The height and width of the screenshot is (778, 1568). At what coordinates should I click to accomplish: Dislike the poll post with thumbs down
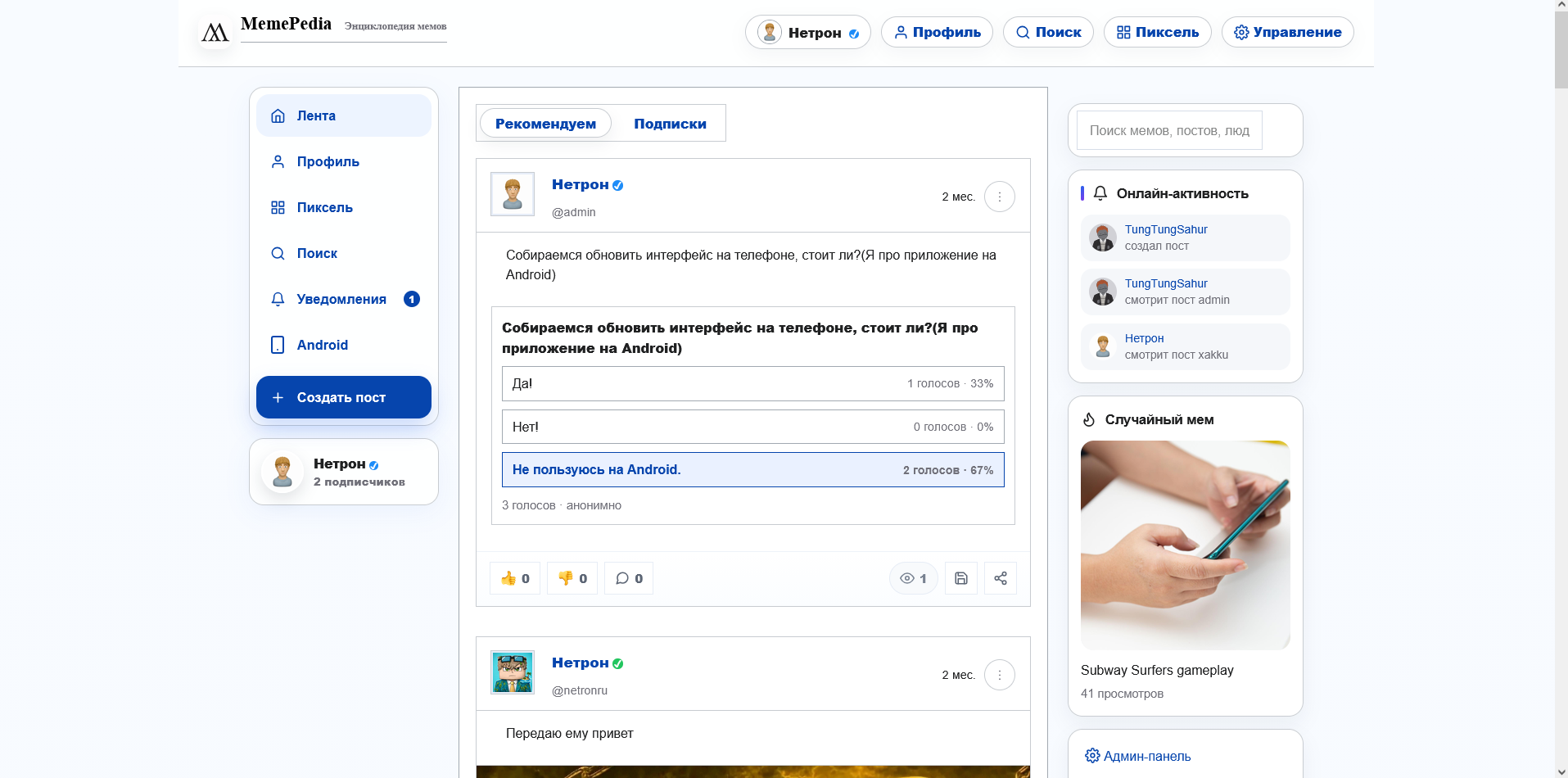point(572,578)
